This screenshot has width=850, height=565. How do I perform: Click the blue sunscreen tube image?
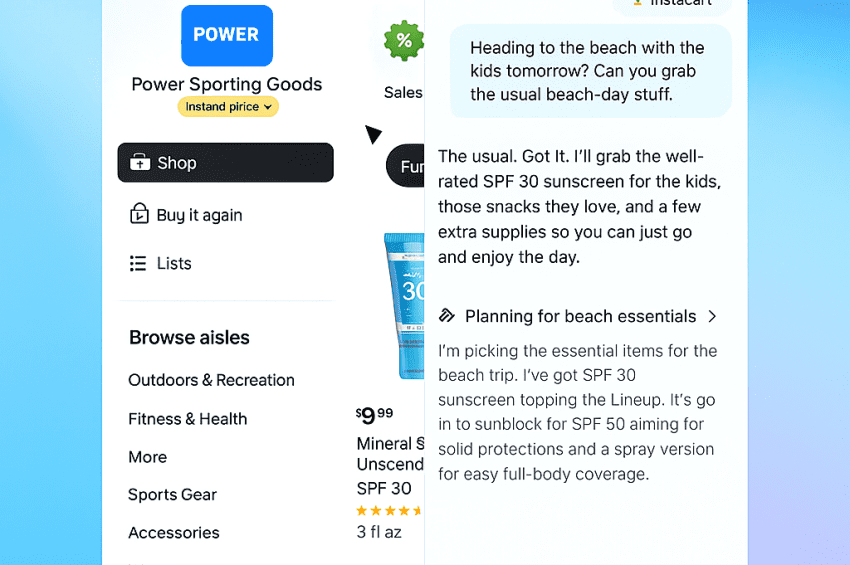[x=404, y=306]
